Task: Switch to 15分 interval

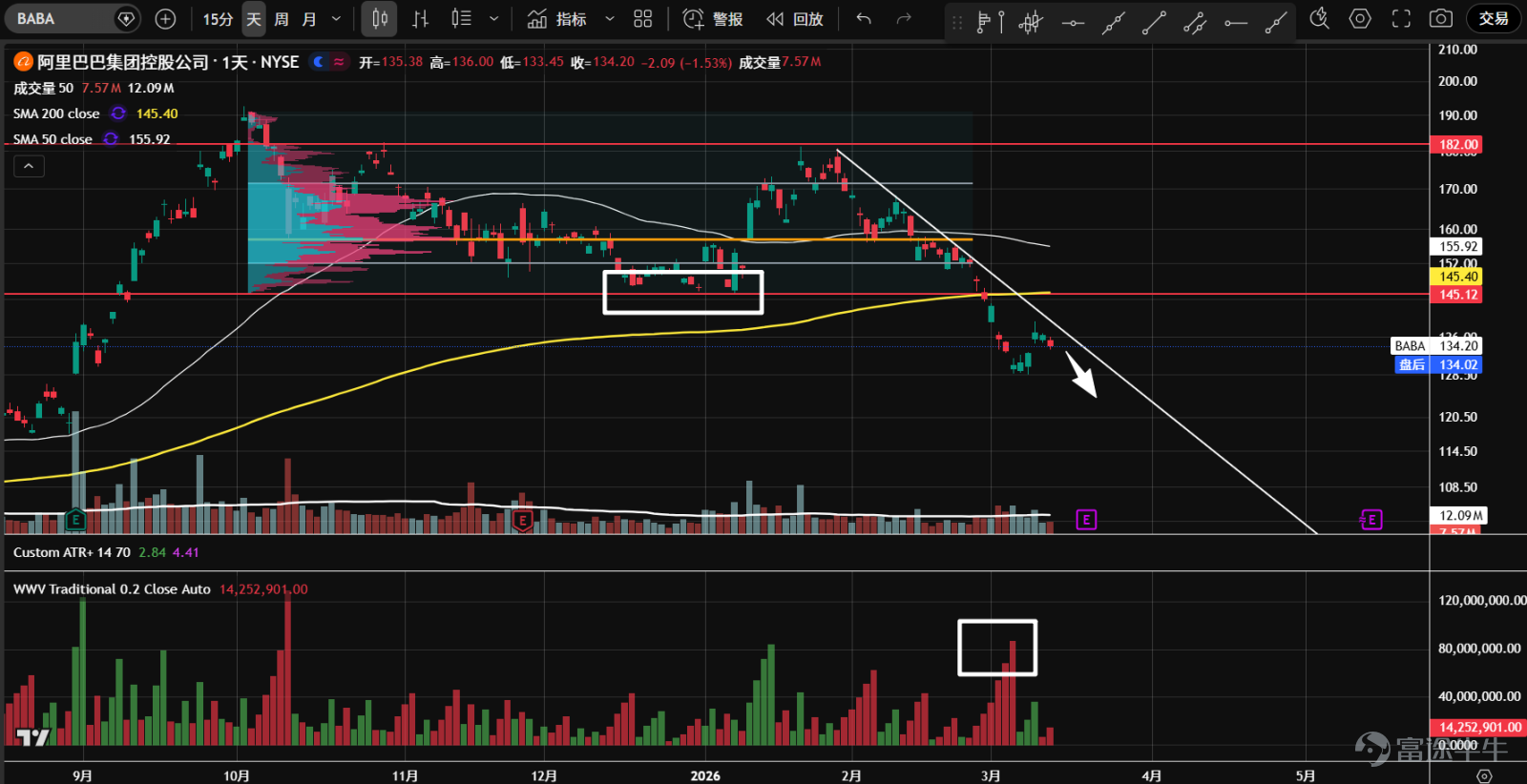Action: click(x=218, y=18)
